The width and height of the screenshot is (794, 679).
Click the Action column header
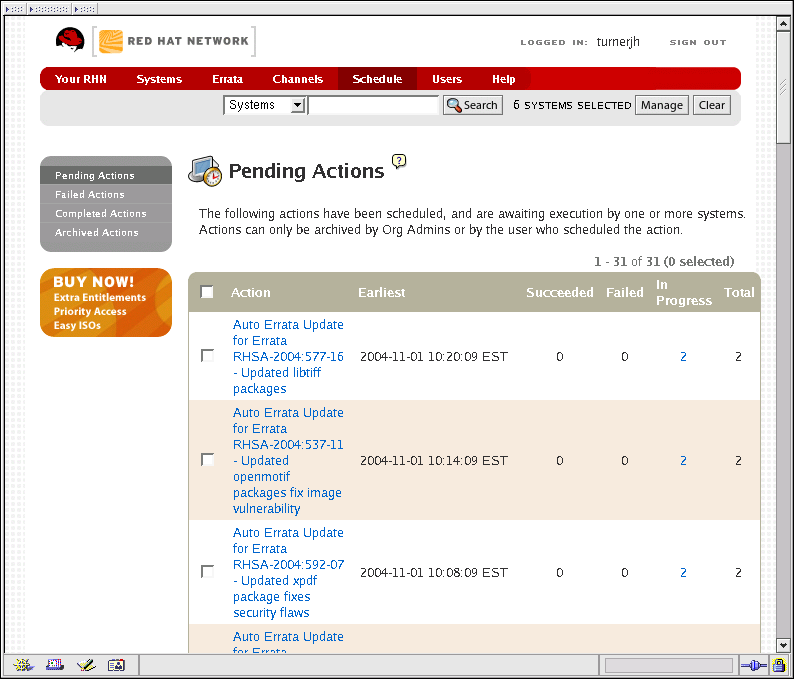point(251,293)
